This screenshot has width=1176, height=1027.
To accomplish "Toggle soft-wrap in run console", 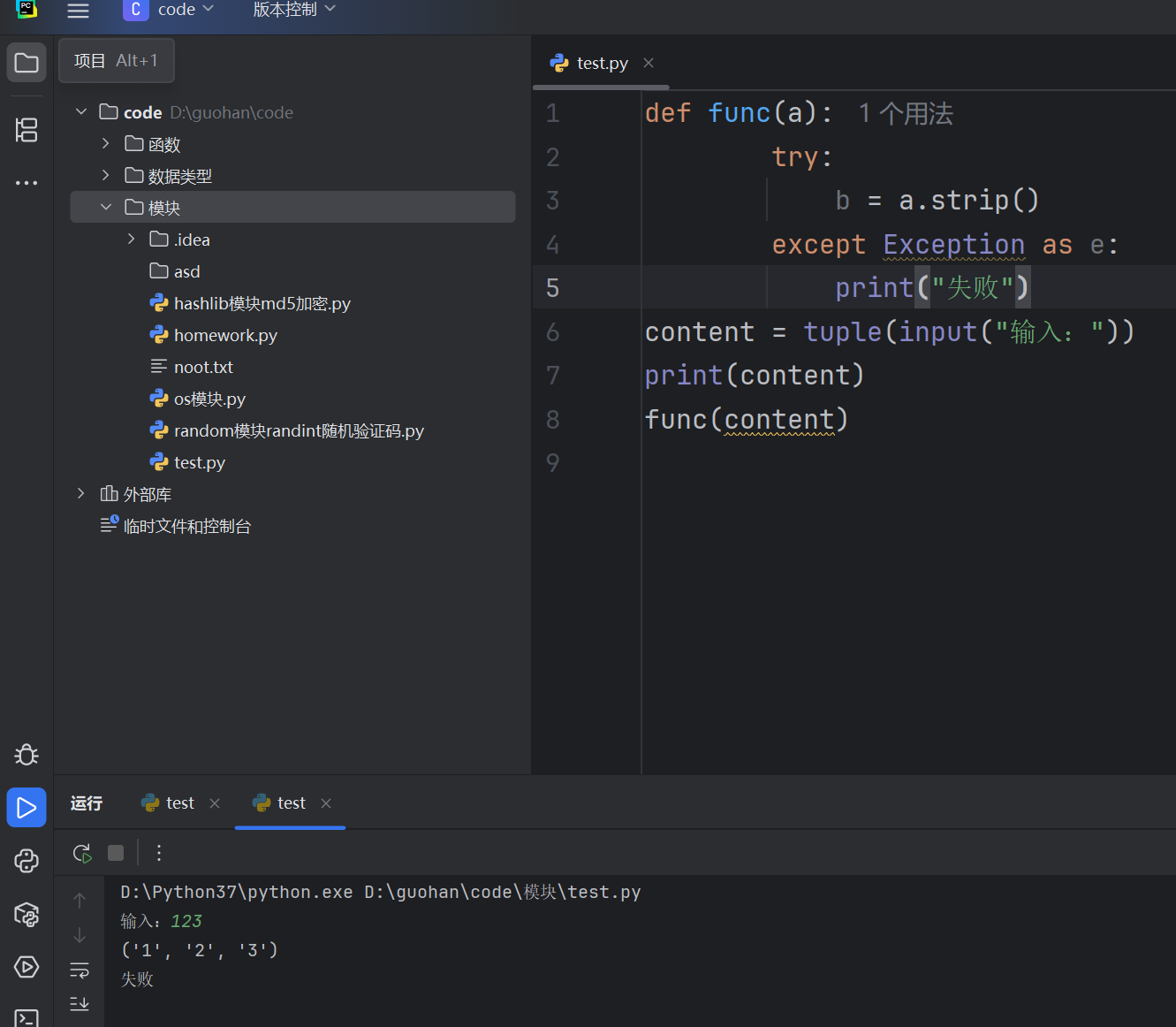I will pyautogui.click(x=80, y=970).
